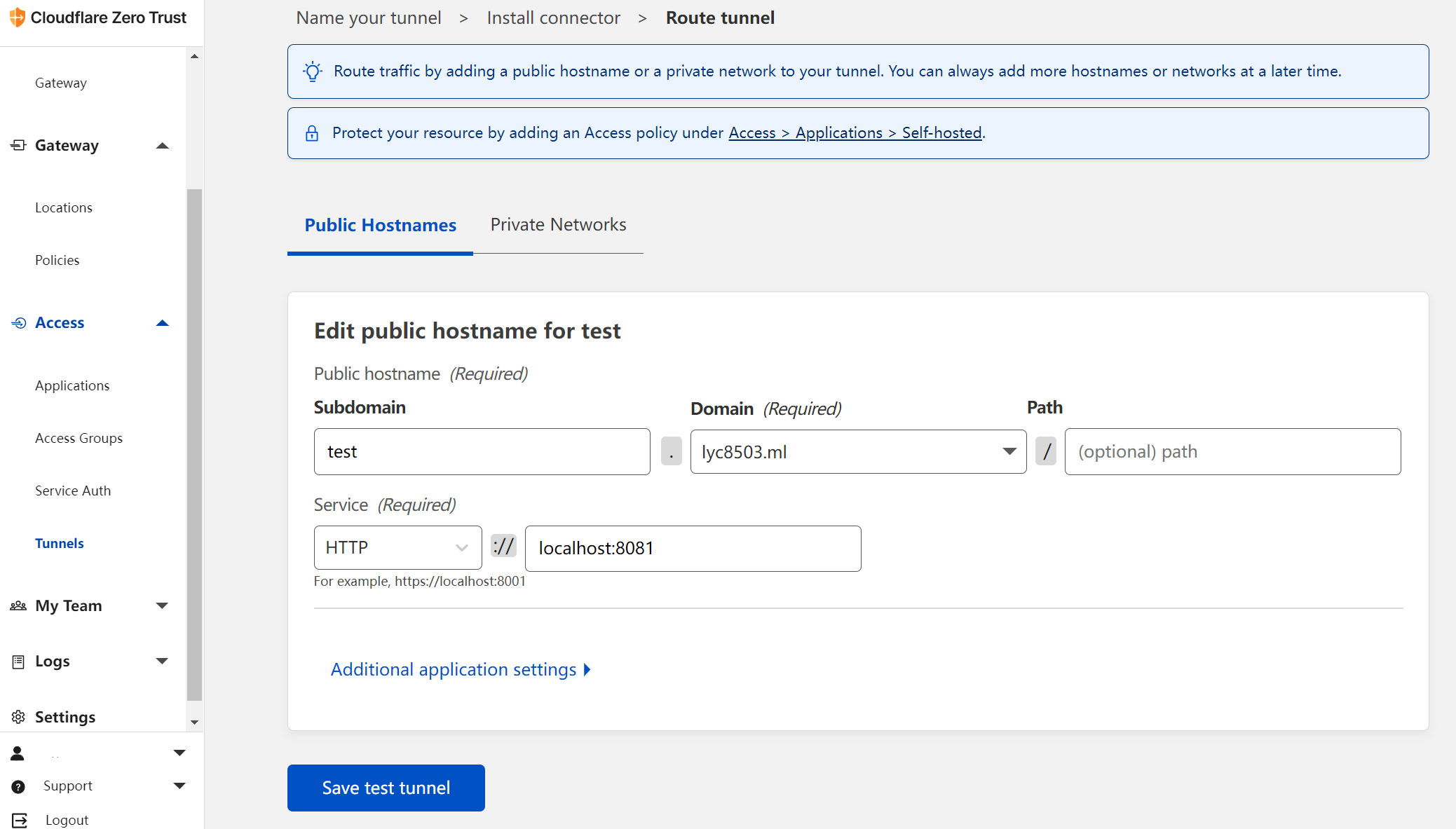The image size is (1456, 829).
Task: Click the My Team people icon
Action: click(x=18, y=605)
